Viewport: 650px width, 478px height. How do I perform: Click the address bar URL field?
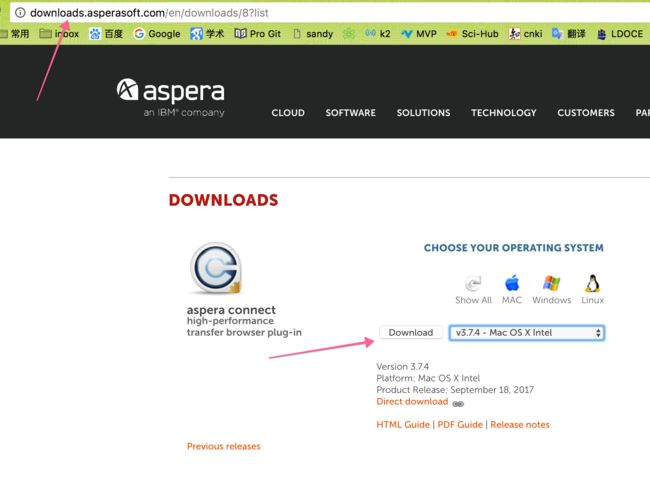click(x=330, y=13)
